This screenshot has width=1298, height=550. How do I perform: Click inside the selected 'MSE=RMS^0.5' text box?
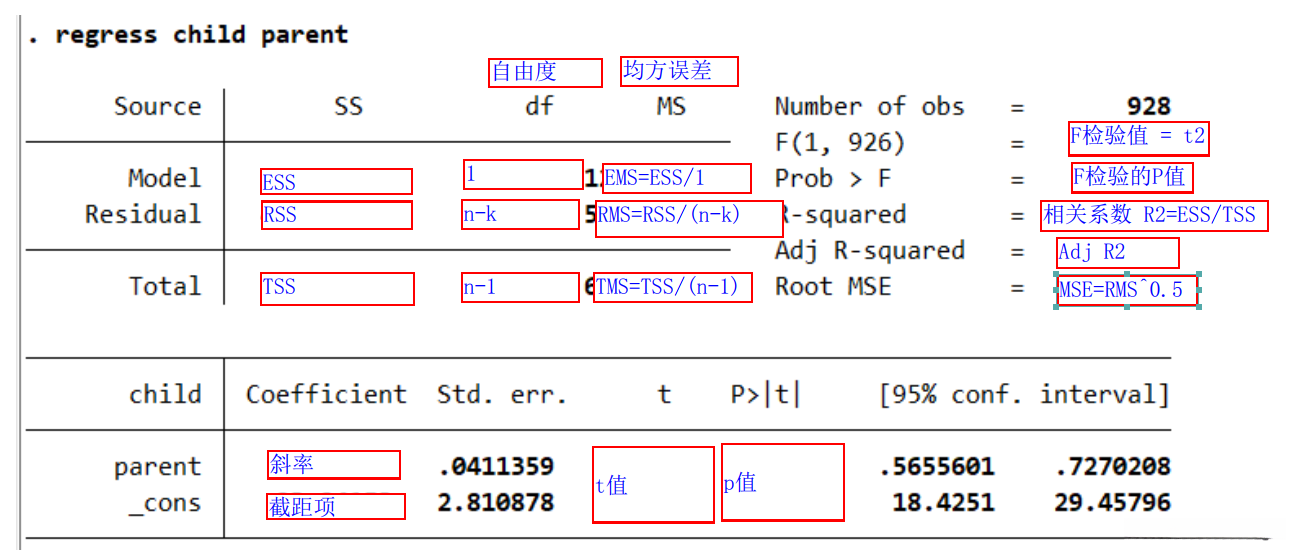[x=1127, y=291]
